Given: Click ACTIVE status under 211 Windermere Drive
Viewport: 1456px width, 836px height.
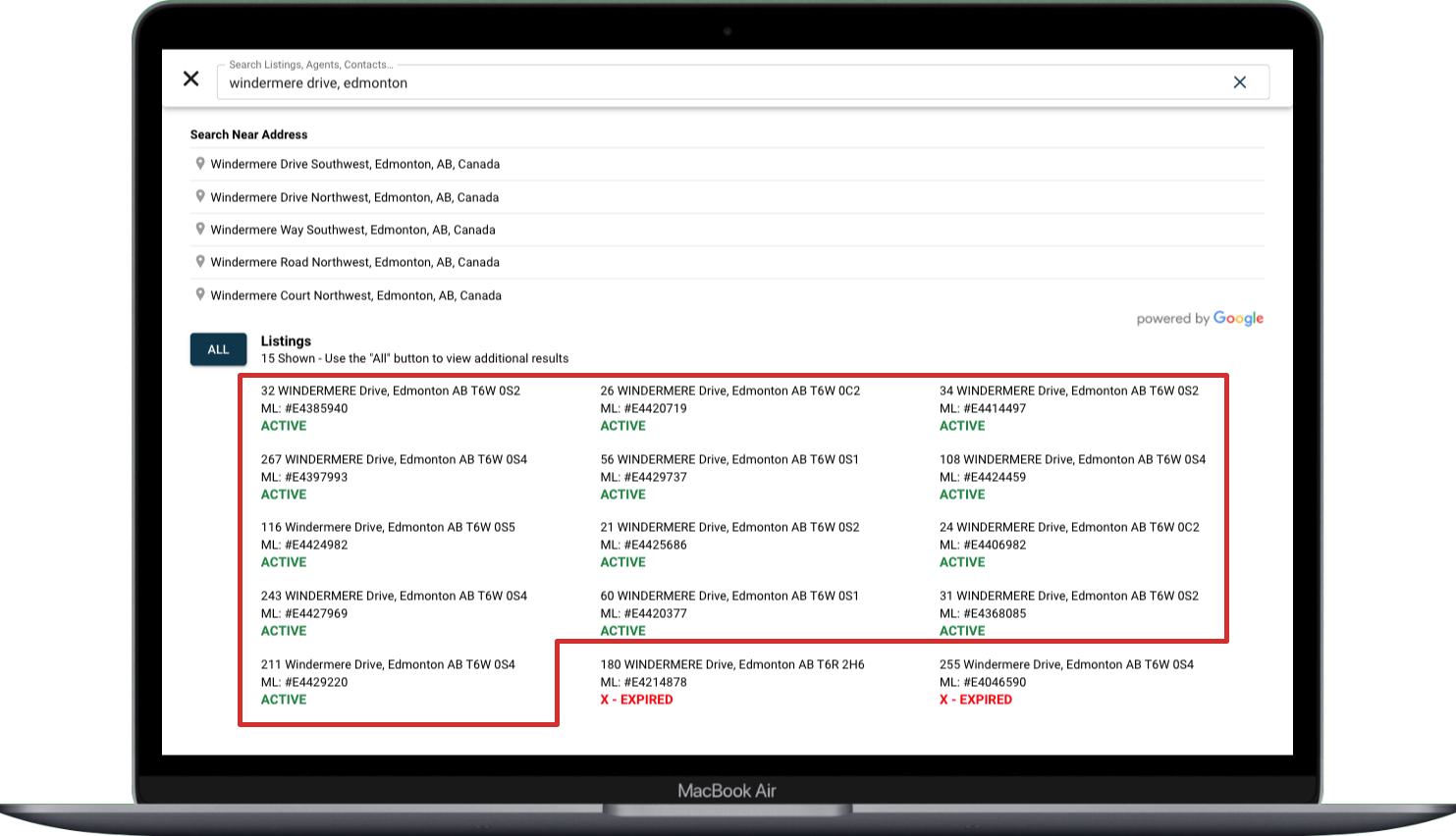Looking at the screenshot, I should [284, 700].
